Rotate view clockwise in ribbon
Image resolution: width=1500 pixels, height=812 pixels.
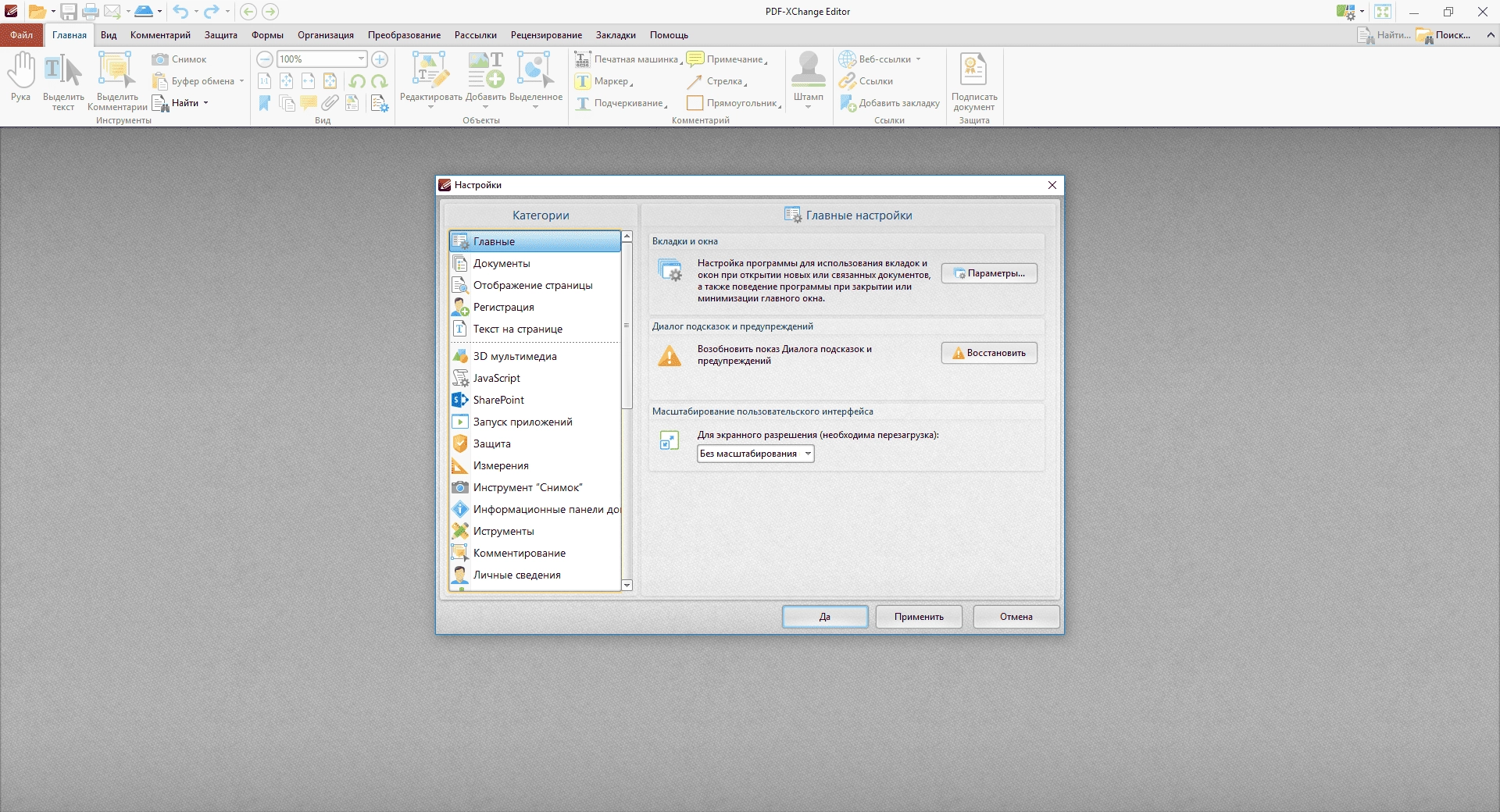pyautogui.click(x=380, y=81)
